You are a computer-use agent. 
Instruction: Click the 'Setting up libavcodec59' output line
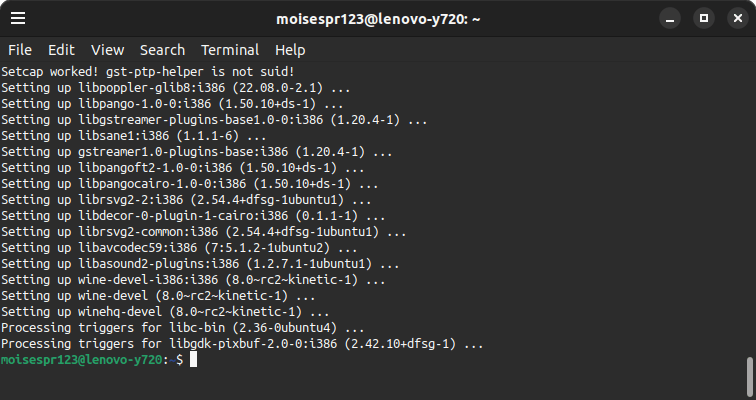click(179, 248)
